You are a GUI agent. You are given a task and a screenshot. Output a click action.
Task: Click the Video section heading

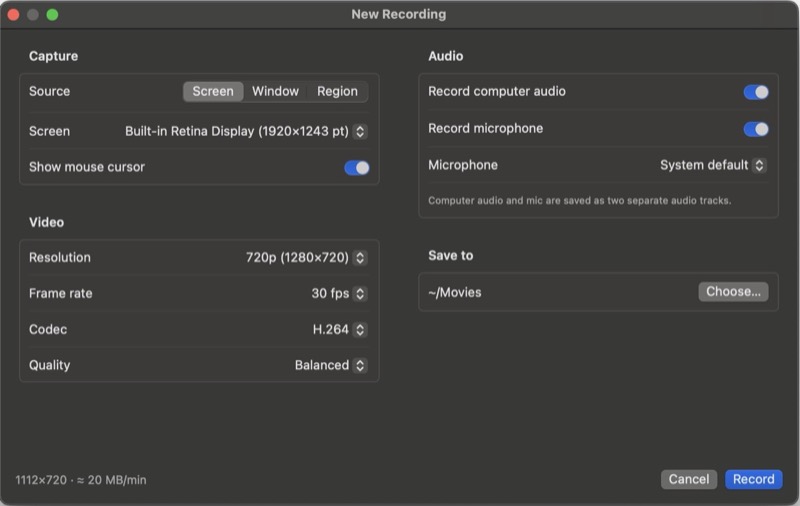click(x=46, y=222)
